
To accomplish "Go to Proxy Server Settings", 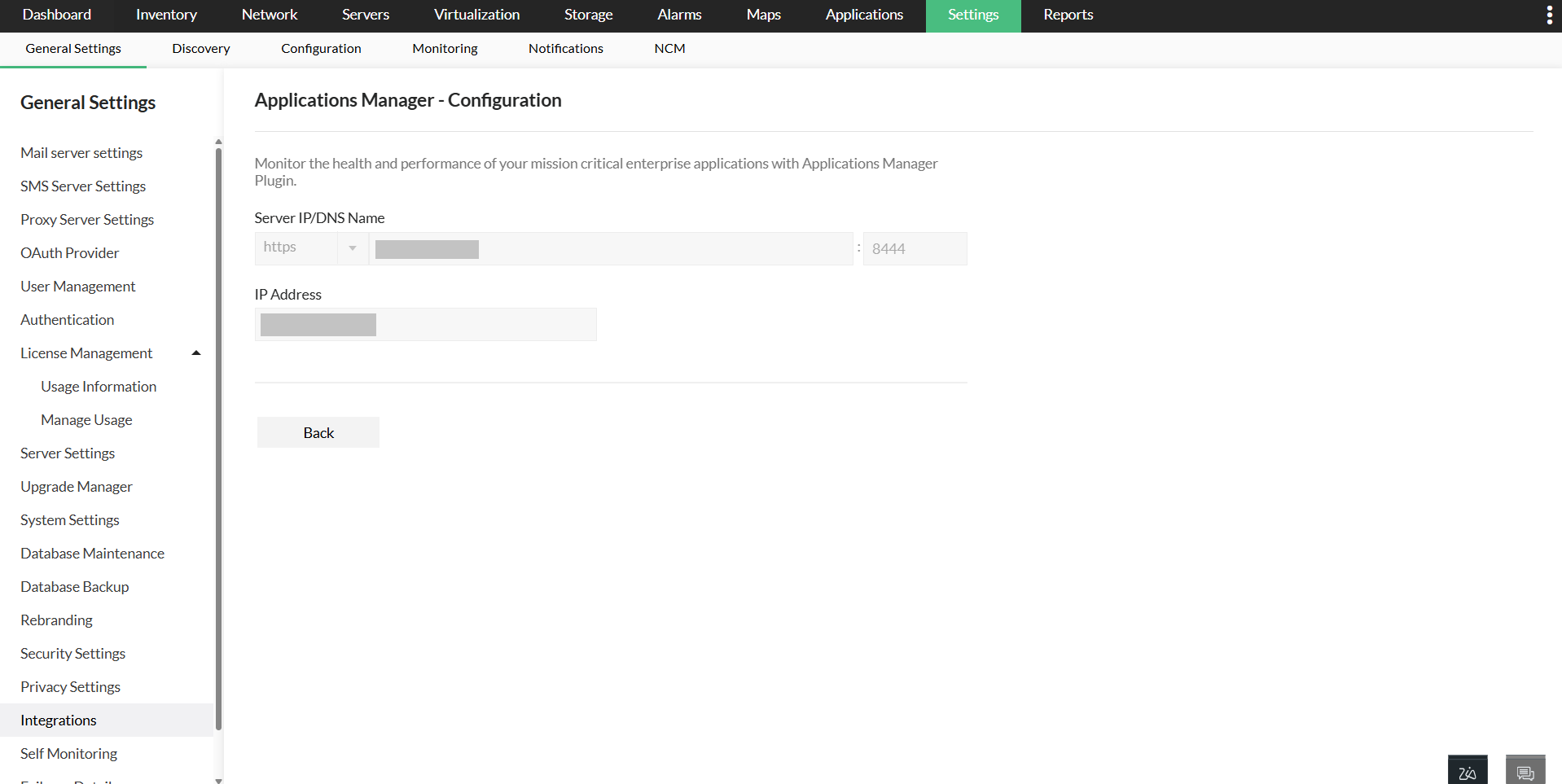I will [87, 220].
